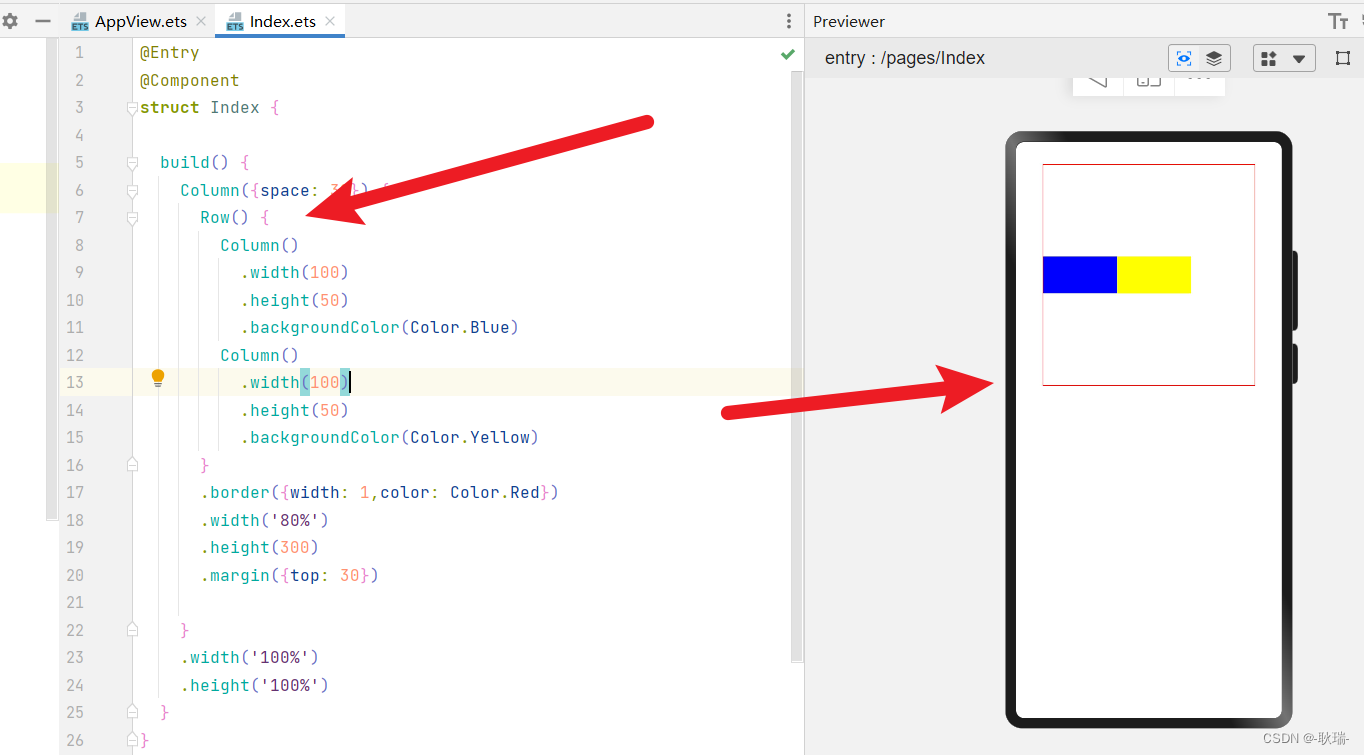Click the yellow box in the preview
The image size is (1364, 755).
[1154, 275]
